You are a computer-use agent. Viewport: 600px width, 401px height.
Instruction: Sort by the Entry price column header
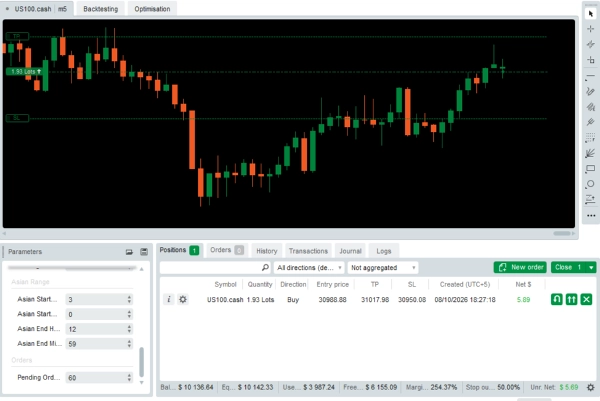coord(333,284)
